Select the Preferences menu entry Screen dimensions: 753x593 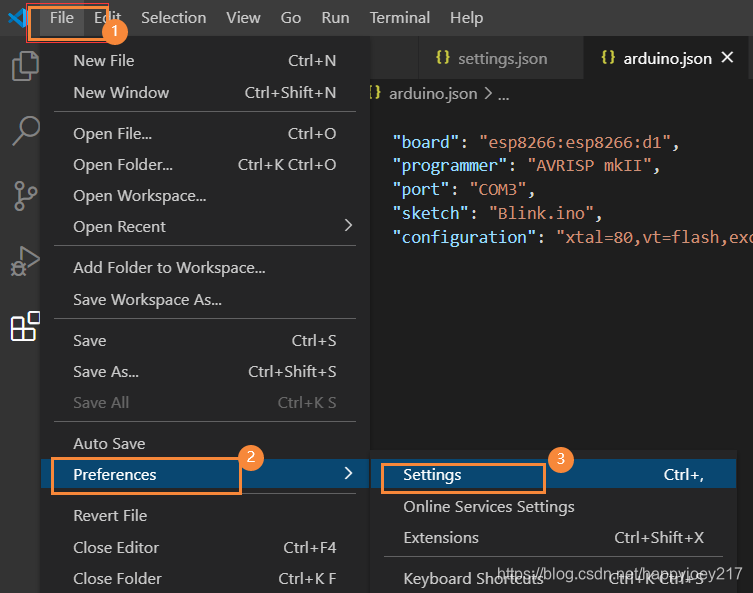click(205, 474)
